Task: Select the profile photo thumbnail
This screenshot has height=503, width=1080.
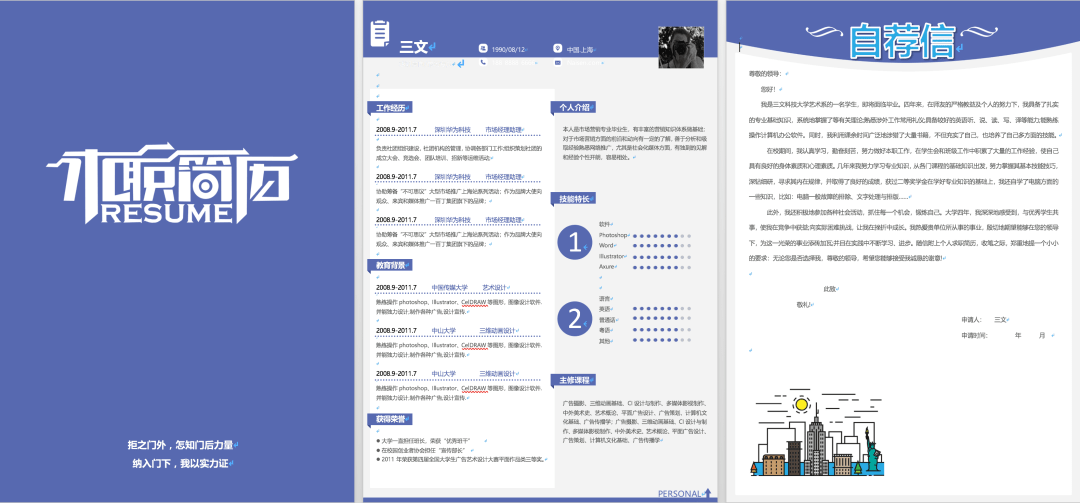Action: (681, 48)
